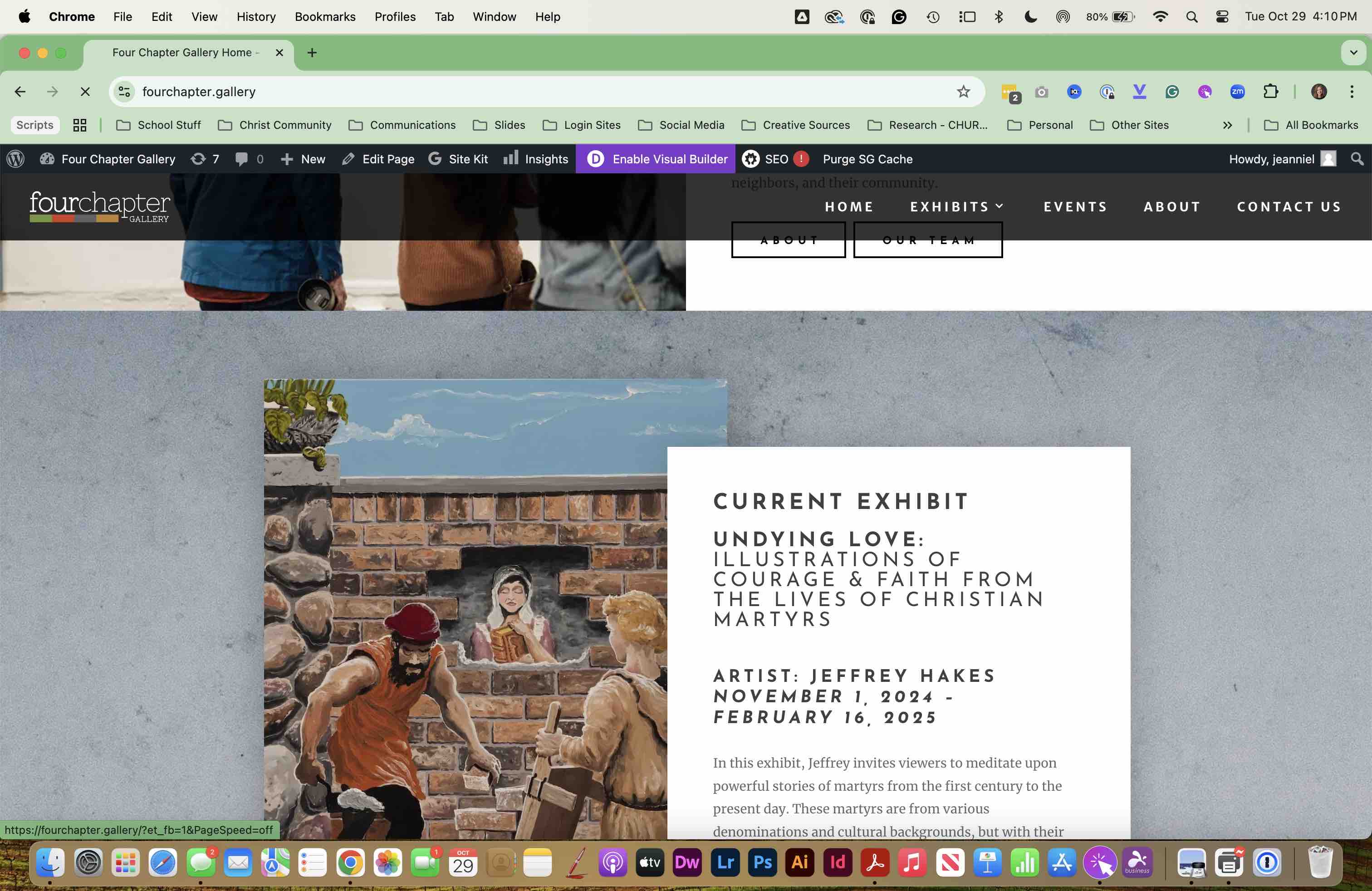Open the Extensions puzzle piece menu
This screenshot has height=891, width=1372.
[x=1270, y=92]
